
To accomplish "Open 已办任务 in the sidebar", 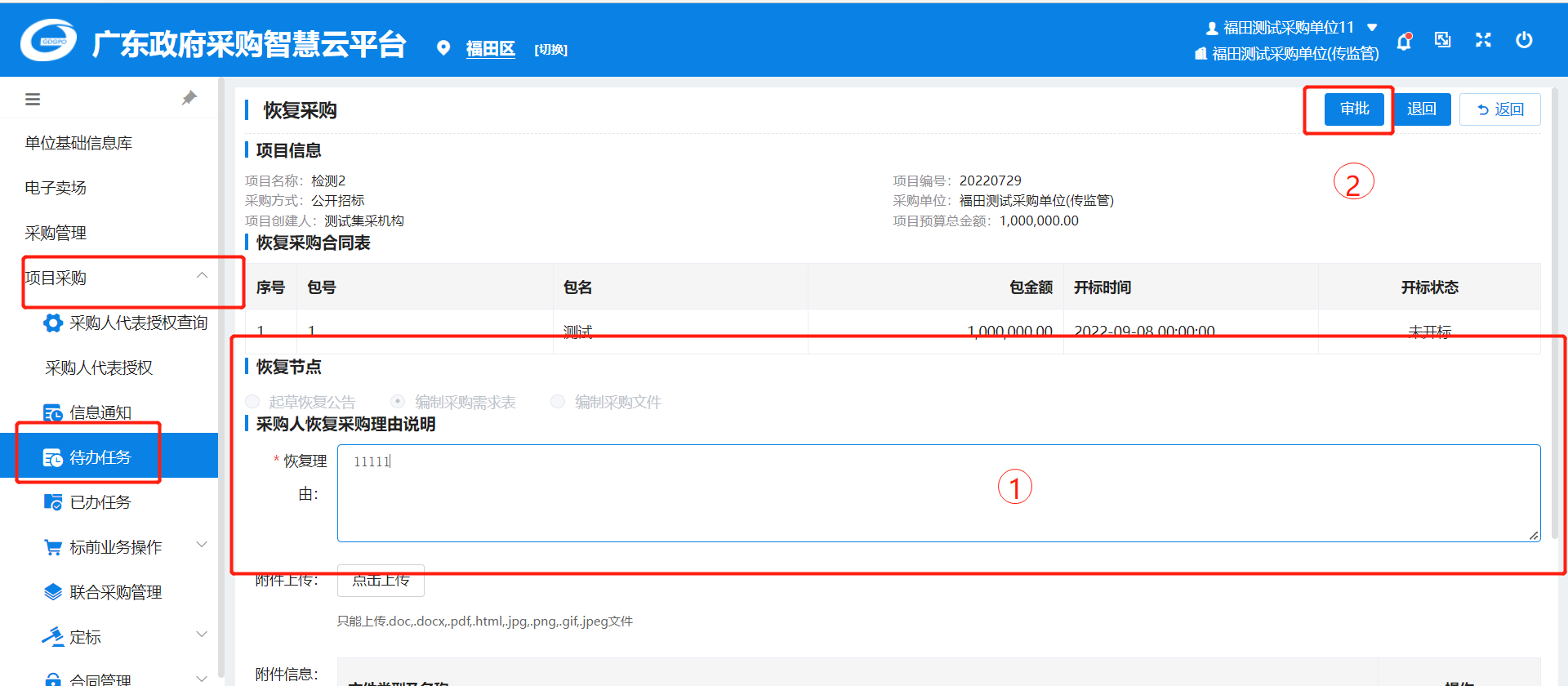I will pos(100,502).
